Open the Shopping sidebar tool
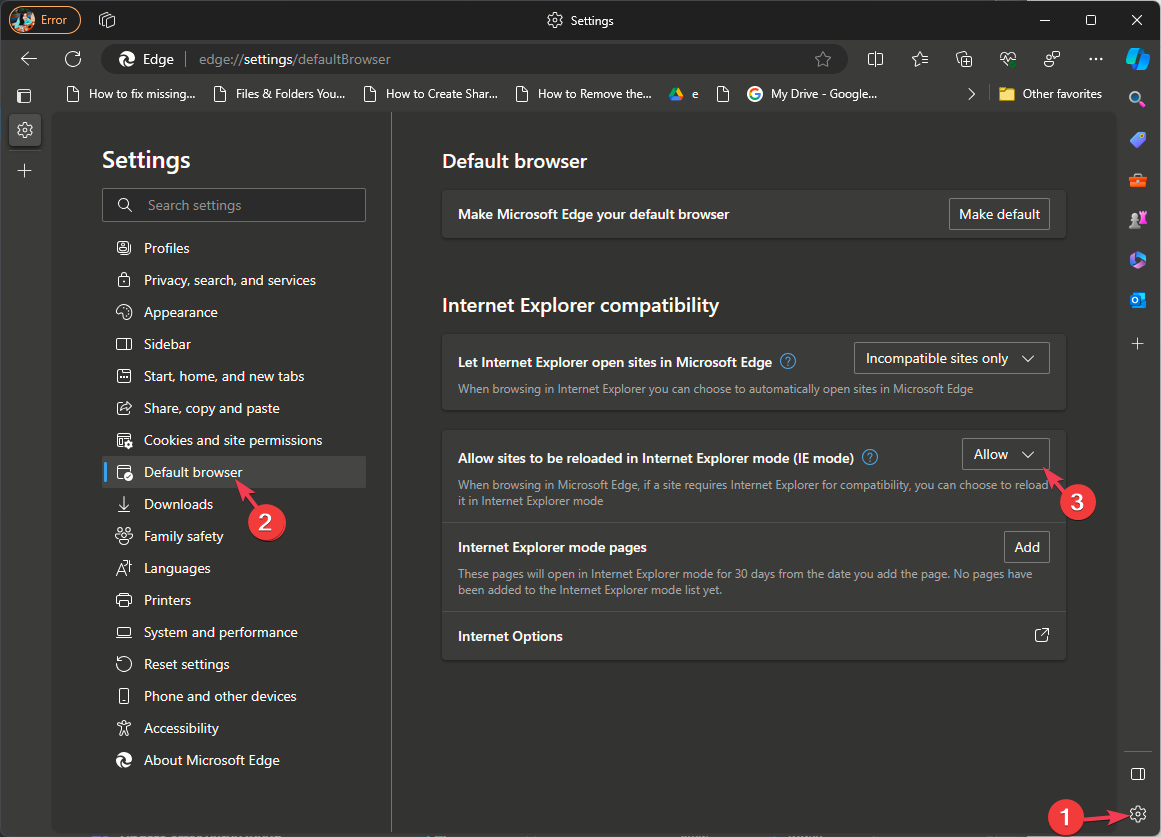Screen dimensions: 1161x837 click(x=1137, y=139)
